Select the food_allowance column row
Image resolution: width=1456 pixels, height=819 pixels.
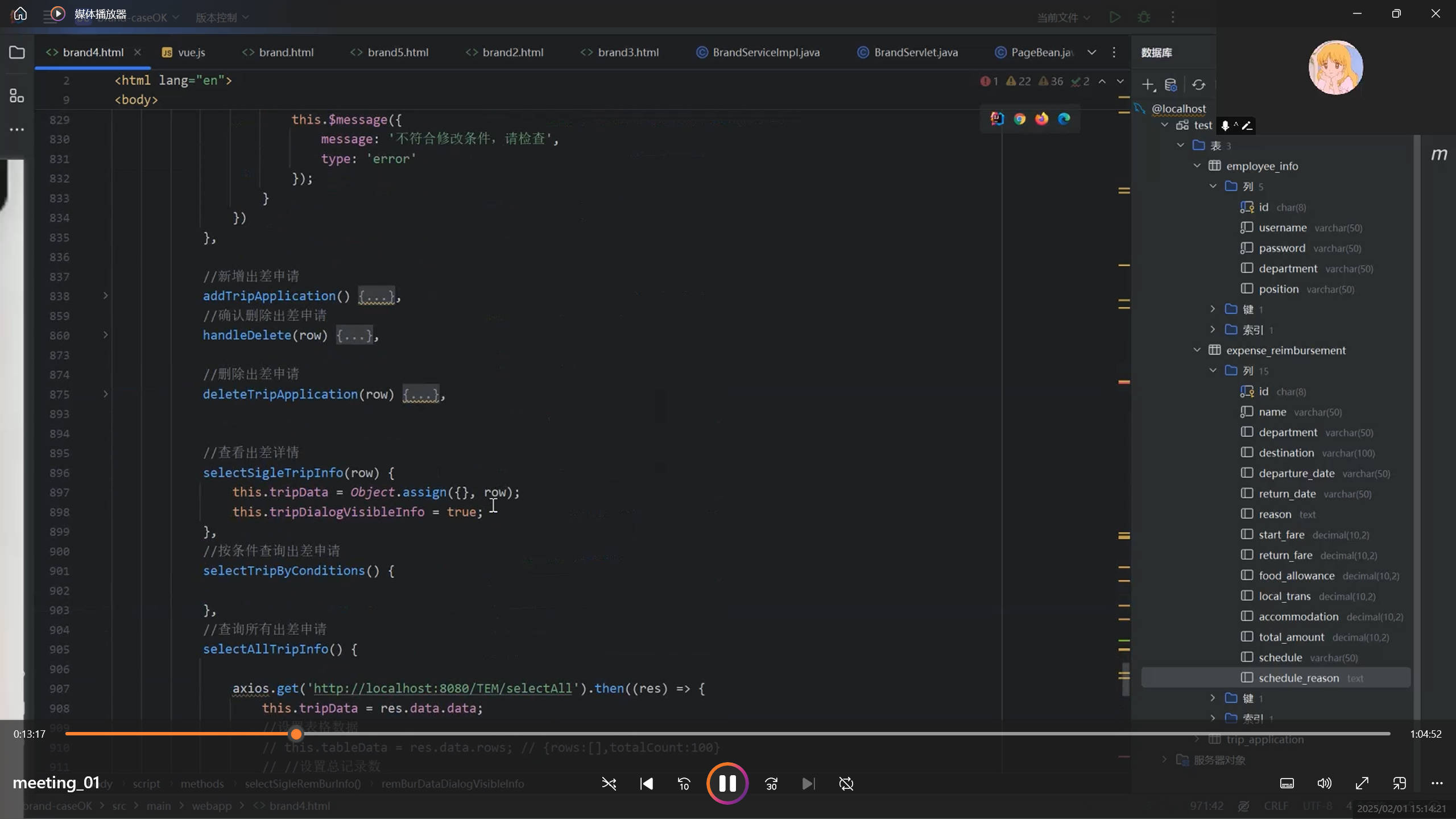pyautogui.click(x=1276, y=576)
